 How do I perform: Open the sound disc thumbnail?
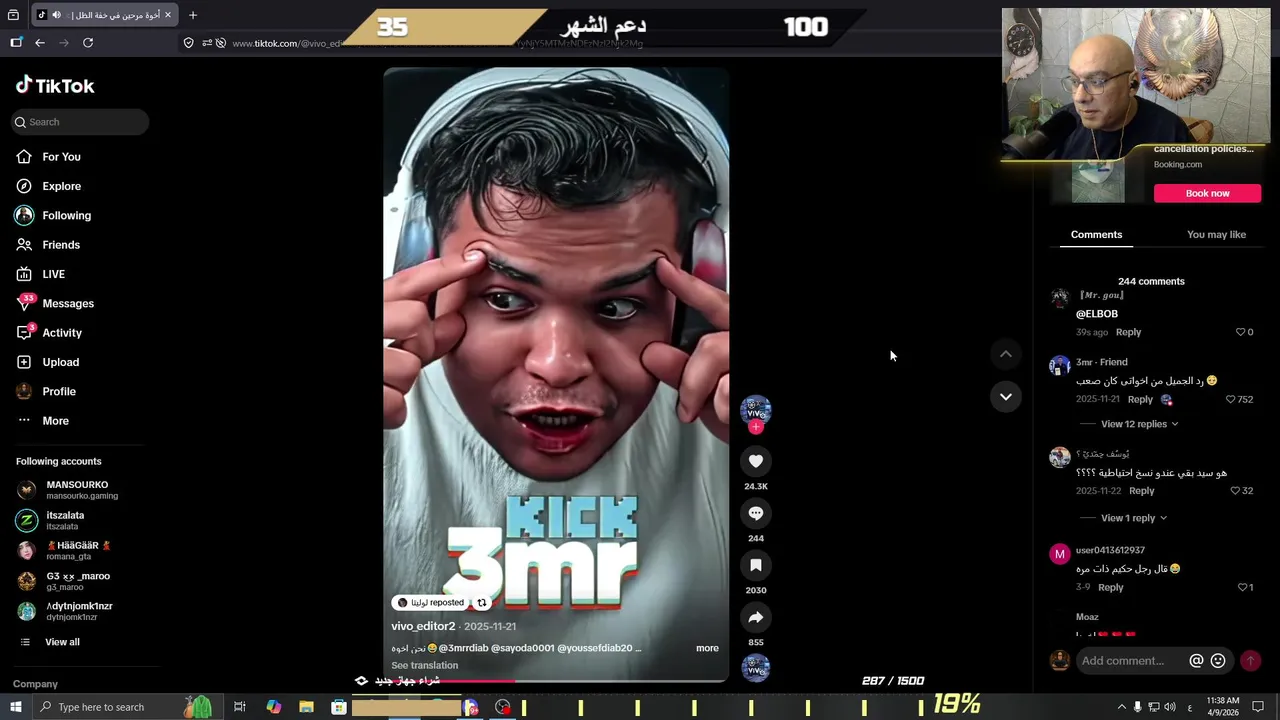click(756, 668)
